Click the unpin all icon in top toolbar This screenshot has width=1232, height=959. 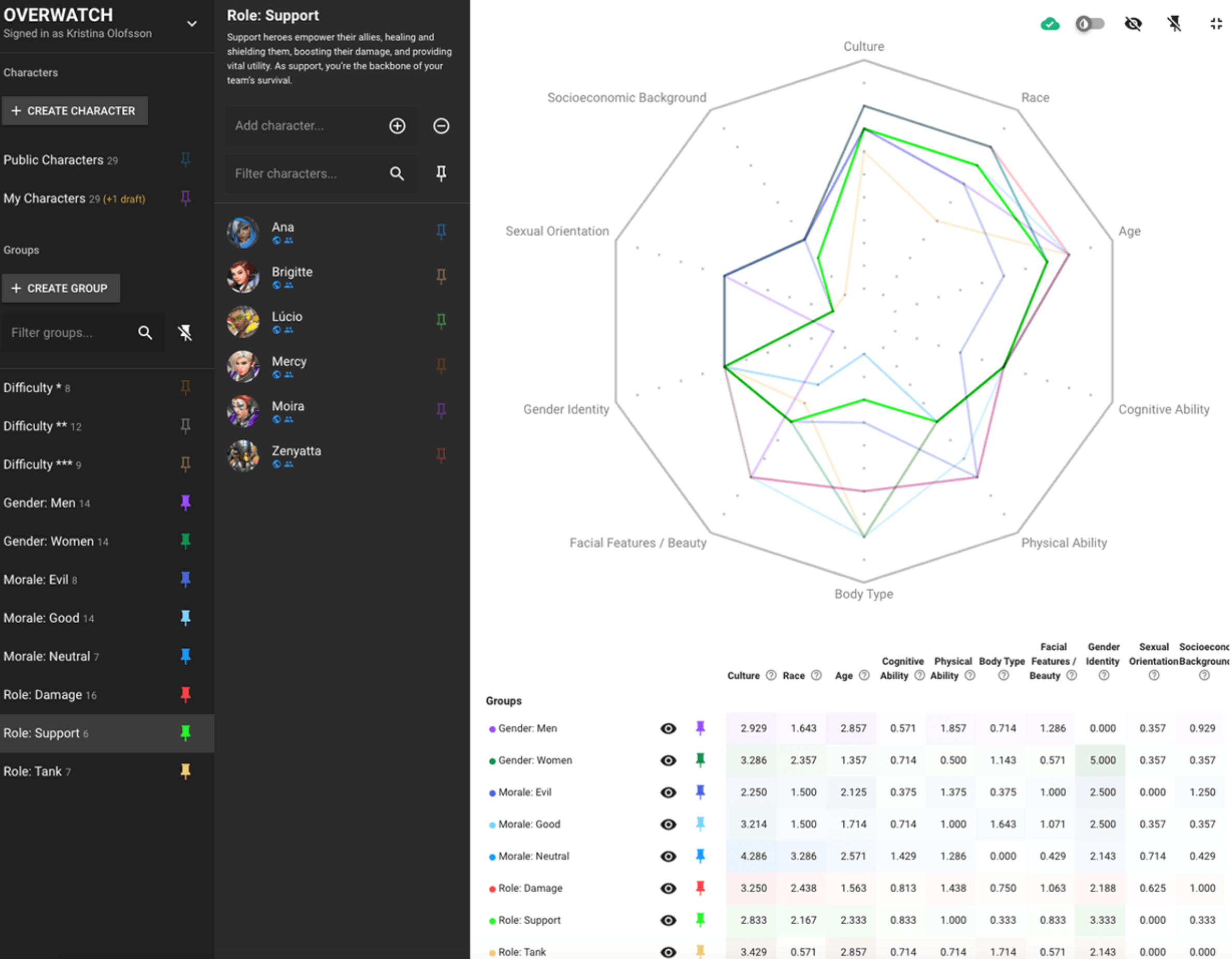[x=1174, y=24]
